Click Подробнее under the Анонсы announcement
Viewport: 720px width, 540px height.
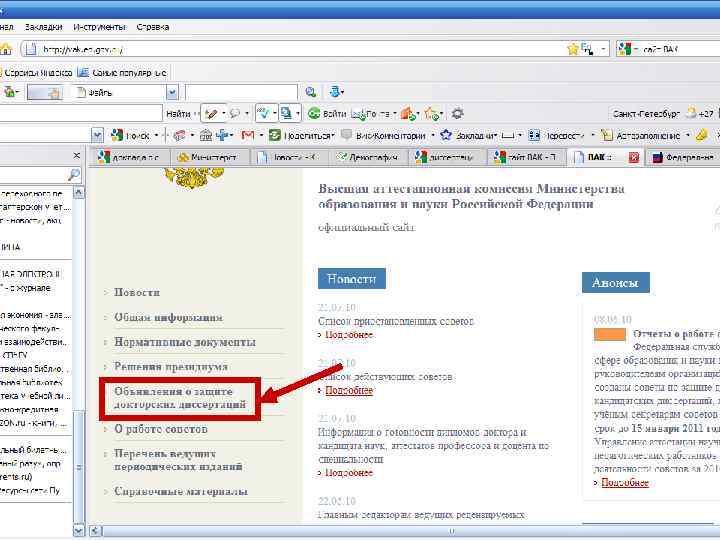click(x=625, y=483)
